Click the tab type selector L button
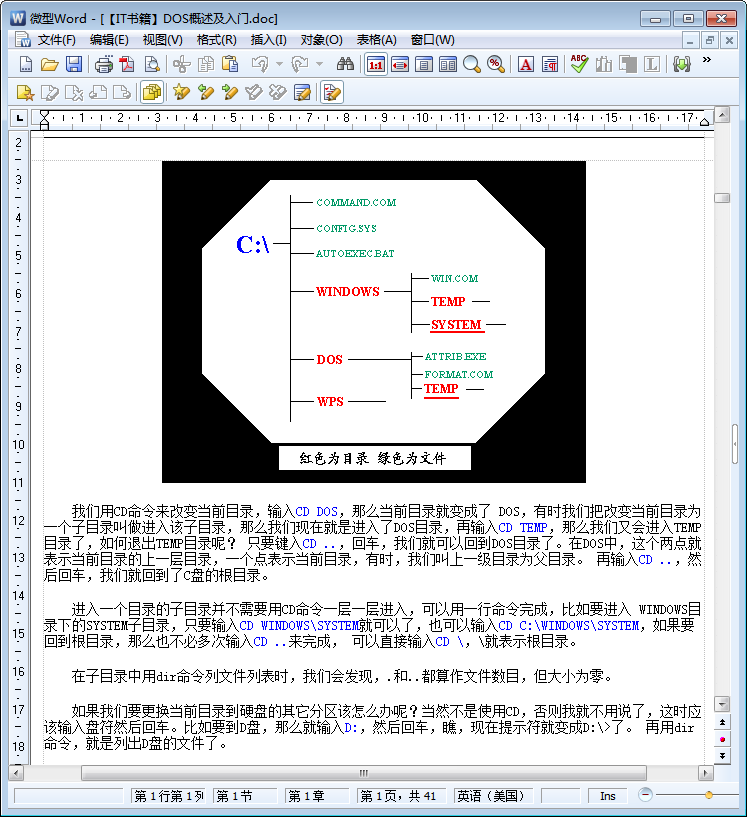 click(19, 118)
